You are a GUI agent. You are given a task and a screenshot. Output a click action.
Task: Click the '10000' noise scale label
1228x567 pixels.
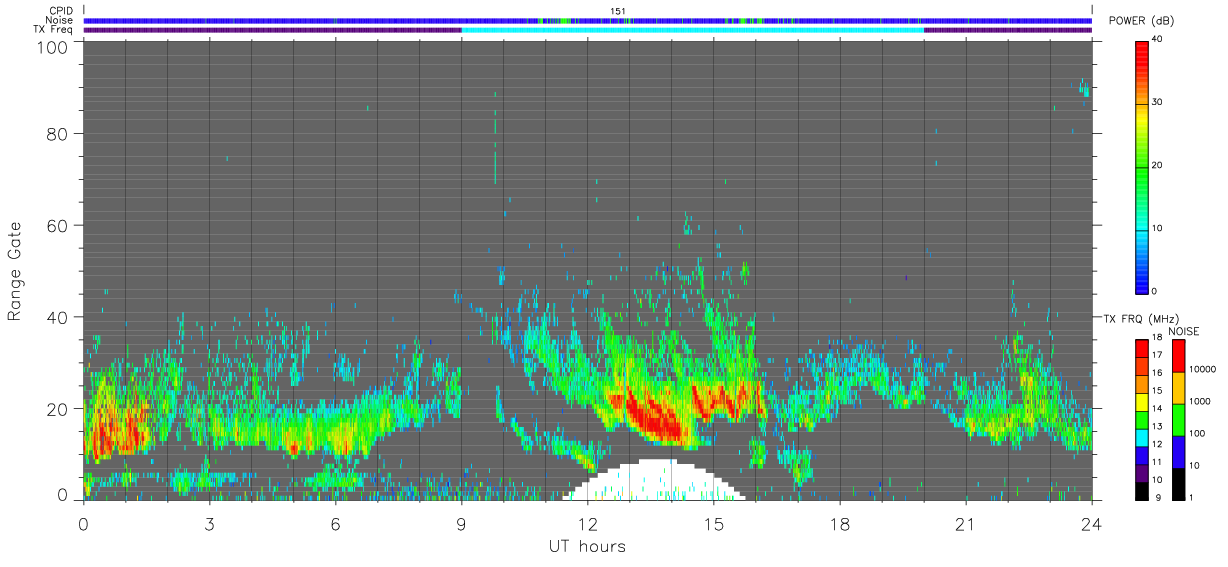tap(1201, 369)
